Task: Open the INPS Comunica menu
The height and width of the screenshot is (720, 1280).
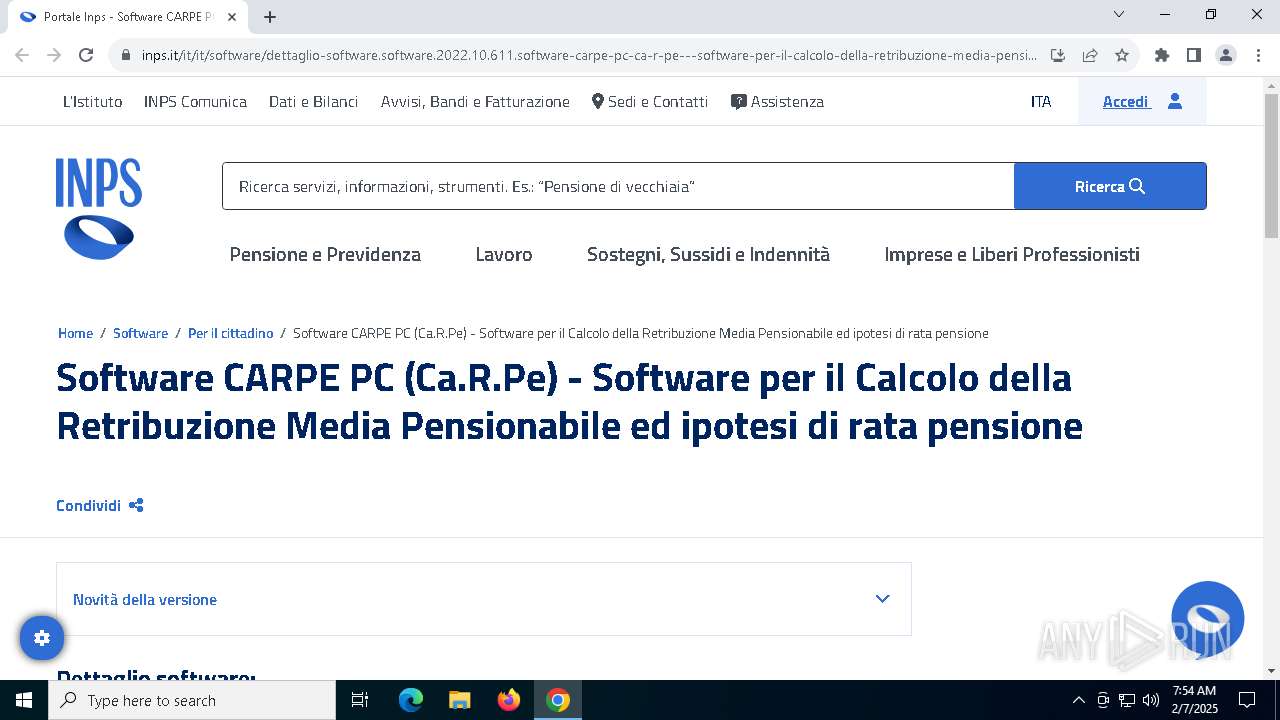Action: (x=195, y=101)
